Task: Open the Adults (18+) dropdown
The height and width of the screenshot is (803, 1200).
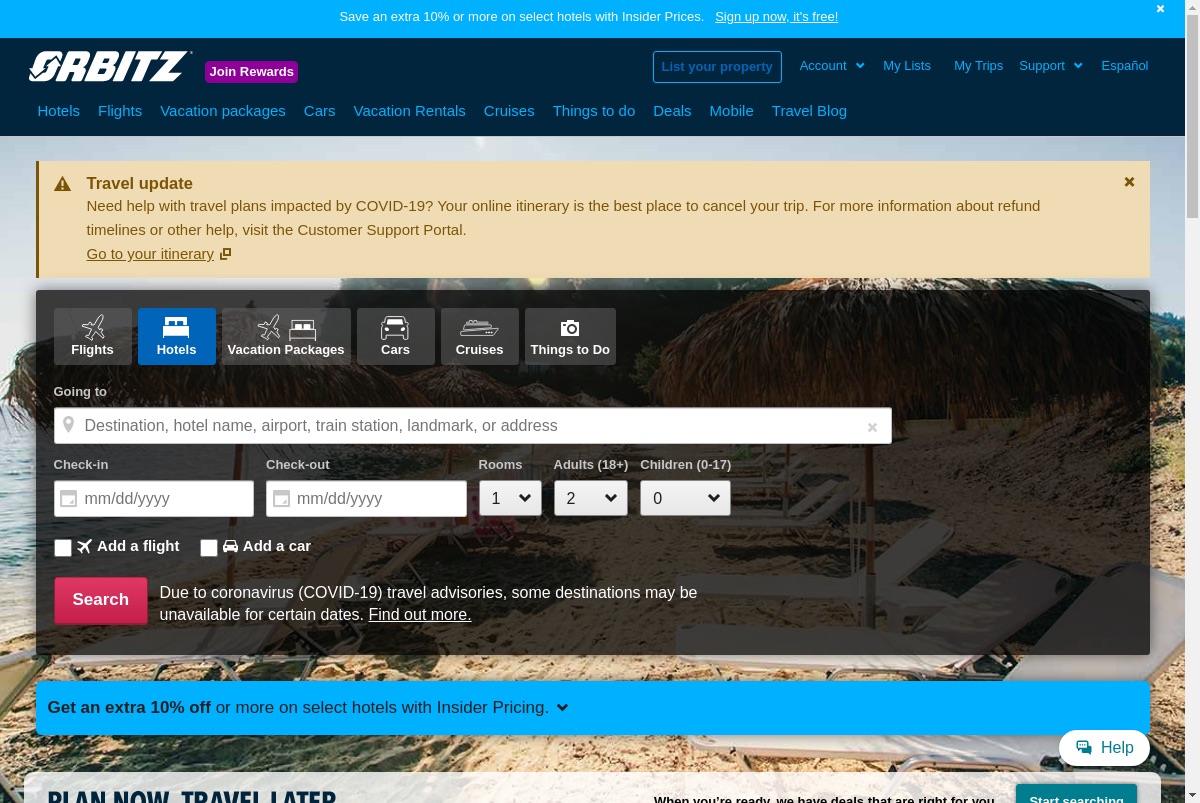Action: [x=591, y=498]
